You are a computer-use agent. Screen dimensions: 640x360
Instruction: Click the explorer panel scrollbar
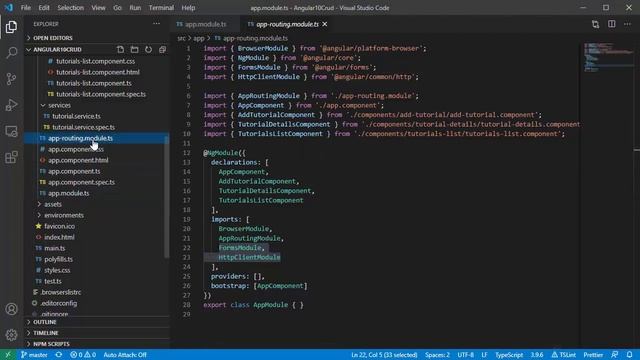[167, 198]
